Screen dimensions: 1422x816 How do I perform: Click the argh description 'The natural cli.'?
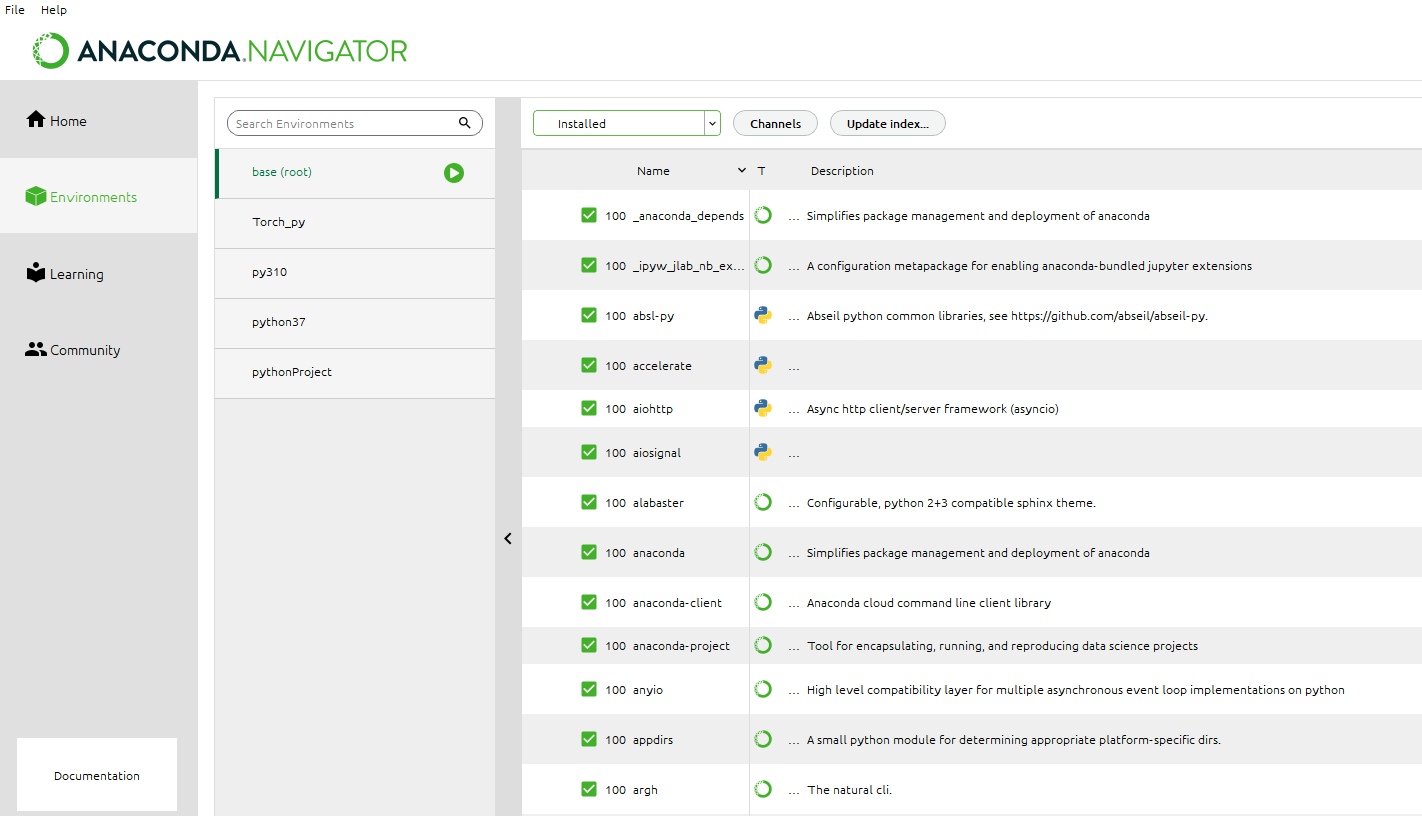point(849,789)
